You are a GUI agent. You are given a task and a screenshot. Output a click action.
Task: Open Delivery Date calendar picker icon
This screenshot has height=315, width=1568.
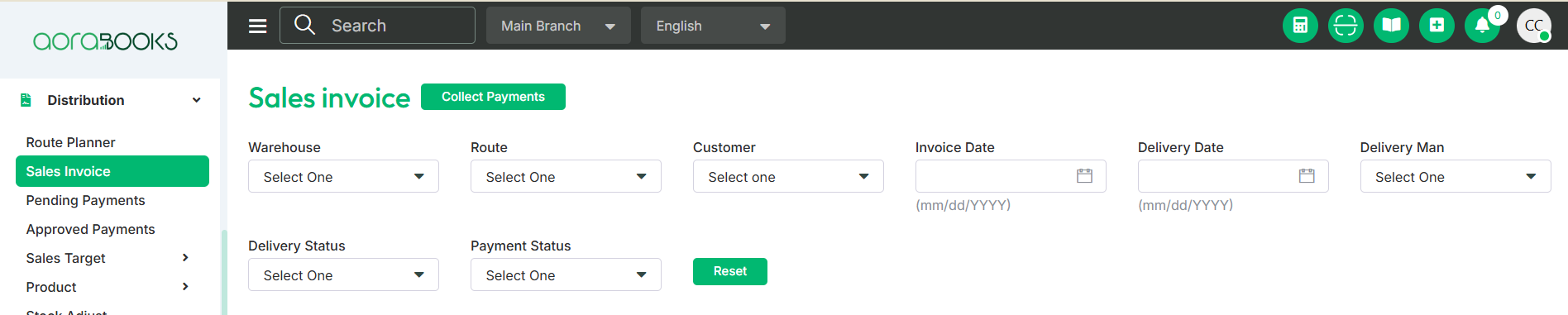(x=1307, y=176)
